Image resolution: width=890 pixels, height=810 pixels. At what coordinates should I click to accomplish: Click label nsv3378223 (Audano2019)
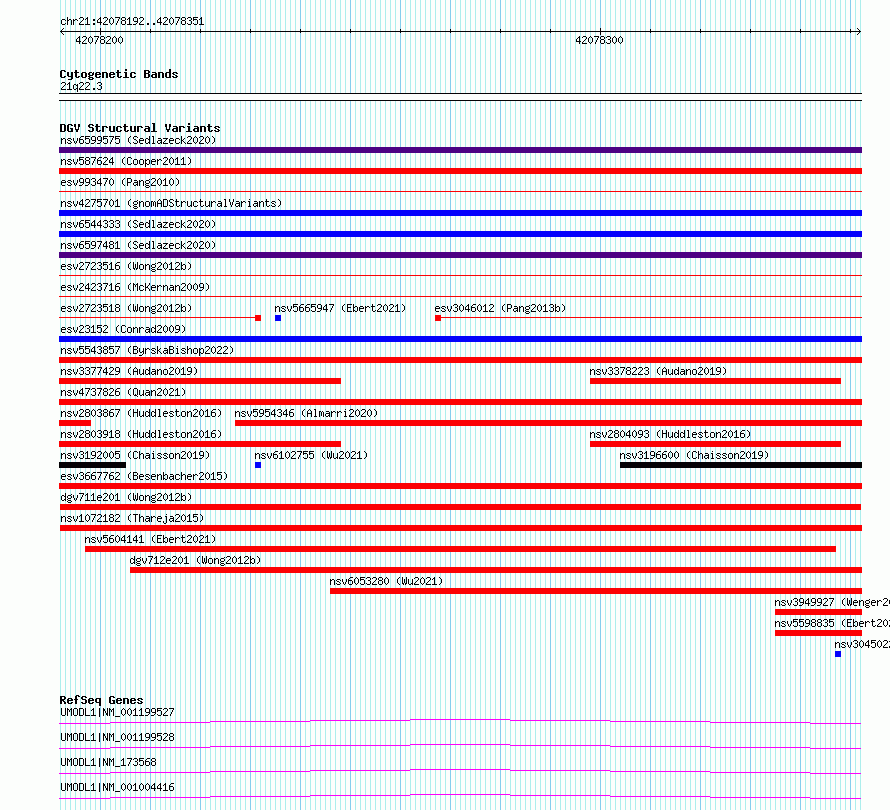click(x=658, y=371)
